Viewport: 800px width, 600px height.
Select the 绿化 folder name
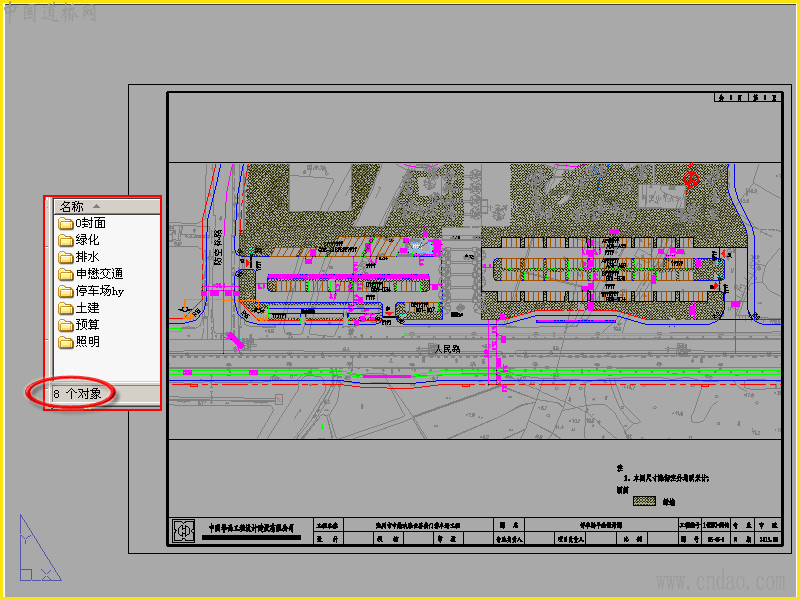pyautogui.click(x=87, y=240)
